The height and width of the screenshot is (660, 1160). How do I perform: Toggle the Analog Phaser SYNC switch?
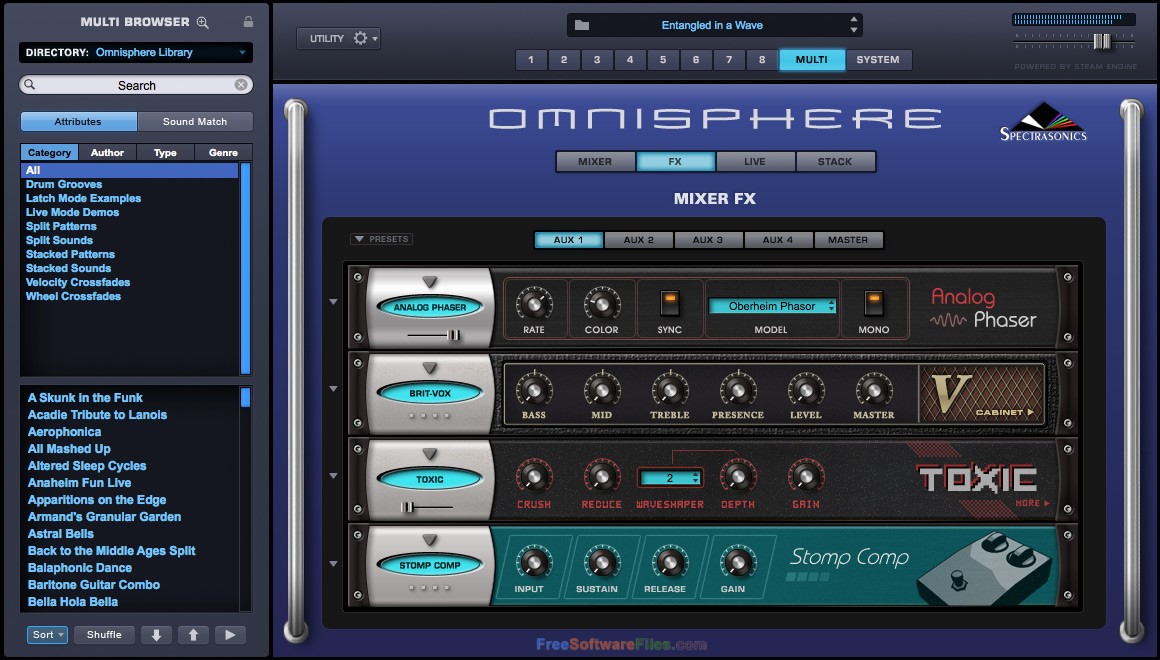click(670, 304)
